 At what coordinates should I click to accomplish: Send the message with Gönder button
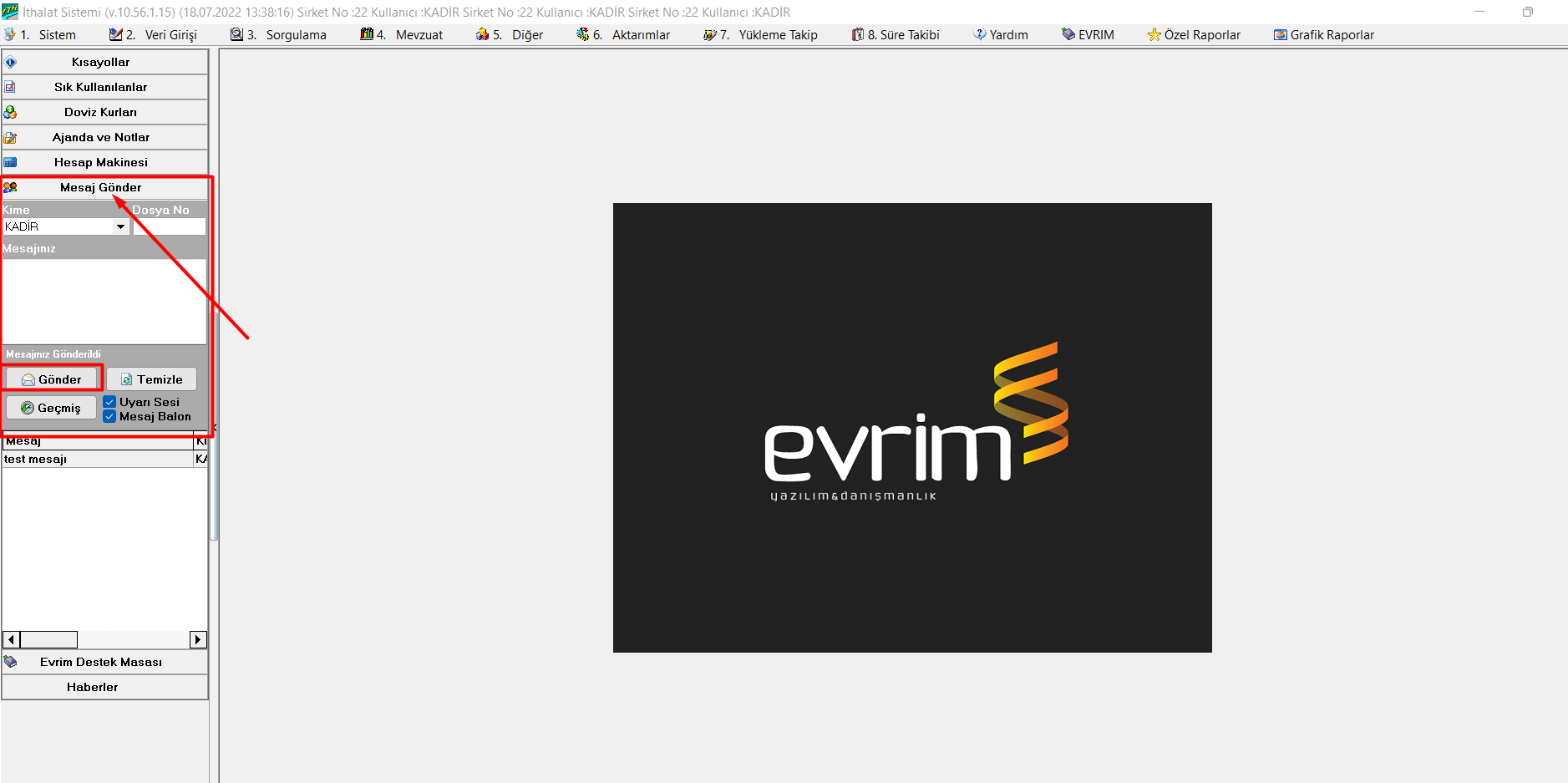[x=52, y=379]
